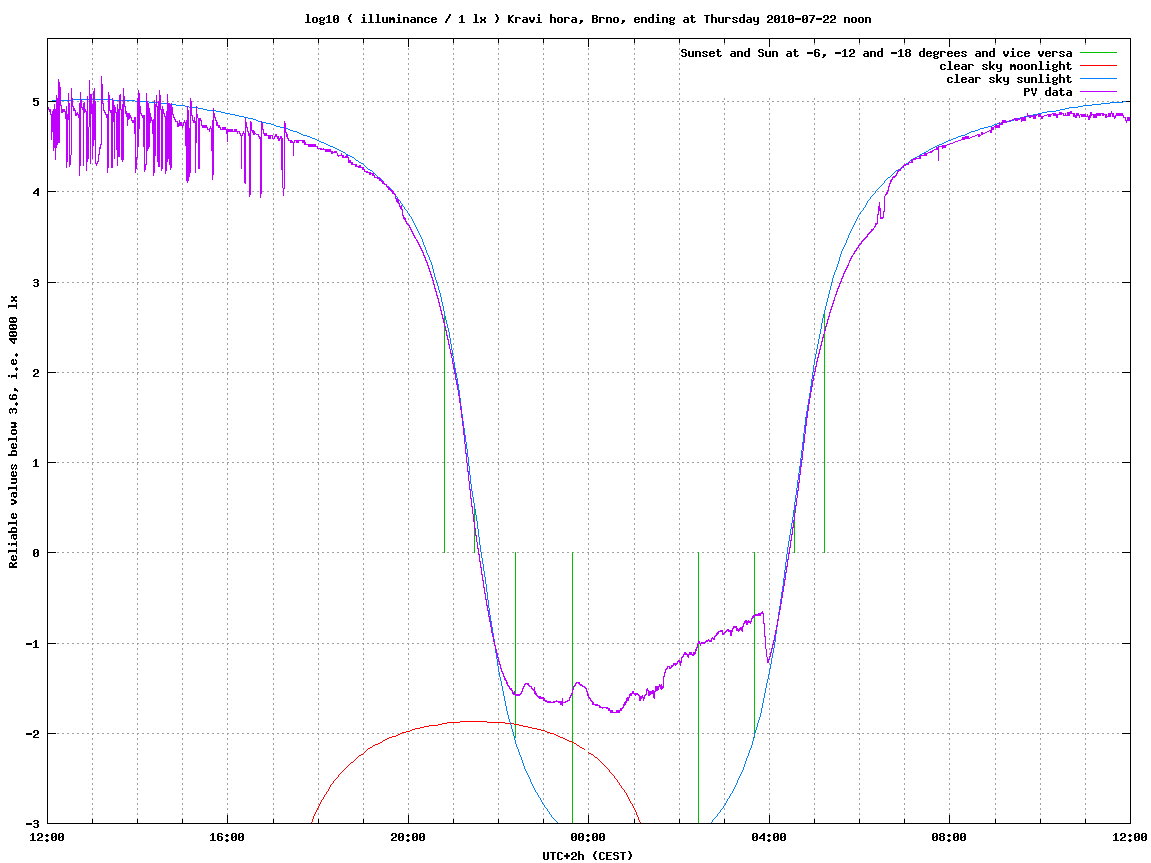This screenshot has height=863, width=1151.
Task: Select the 'PV data' legend label
Action: click(1047, 92)
